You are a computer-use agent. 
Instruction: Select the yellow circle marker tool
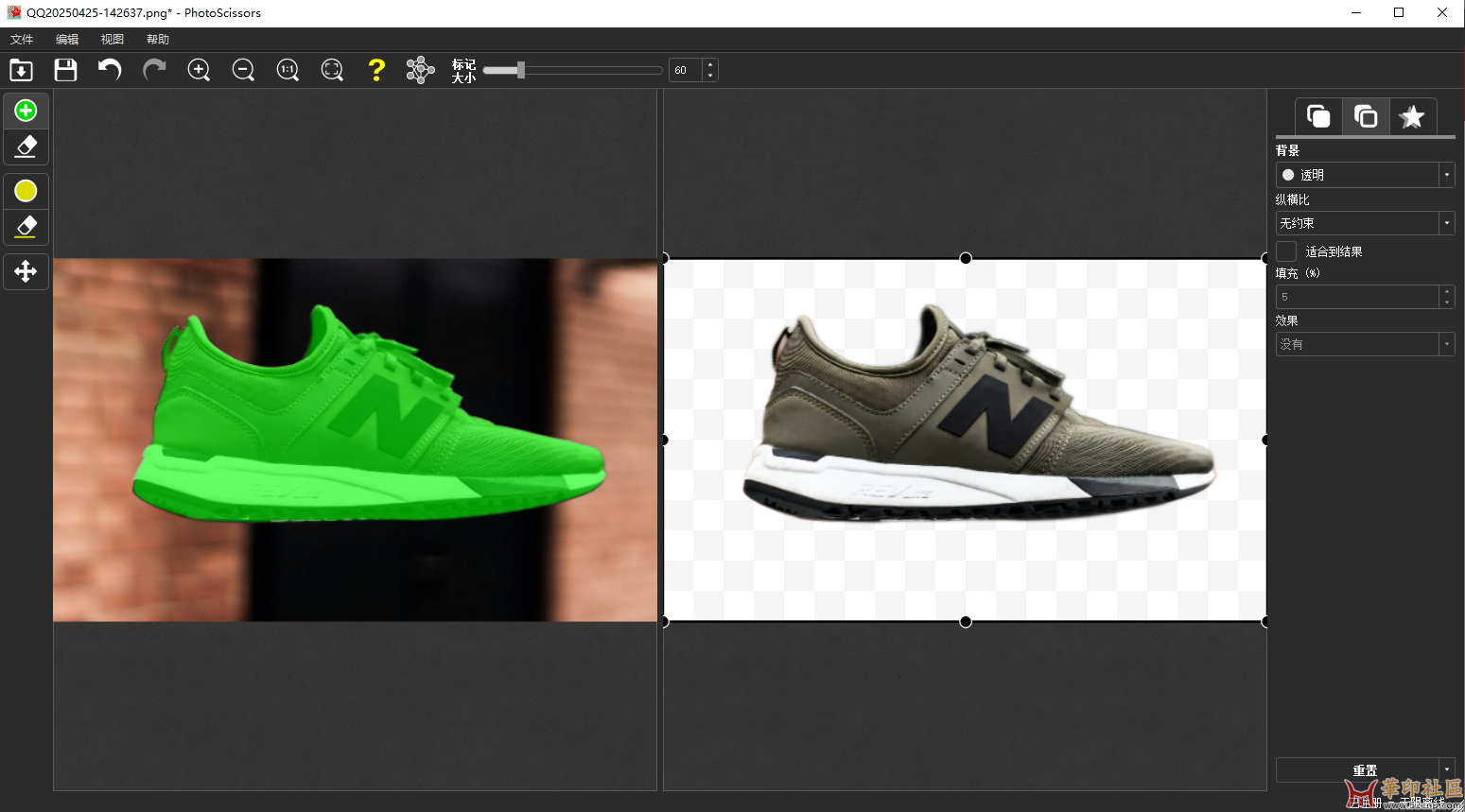26,191
